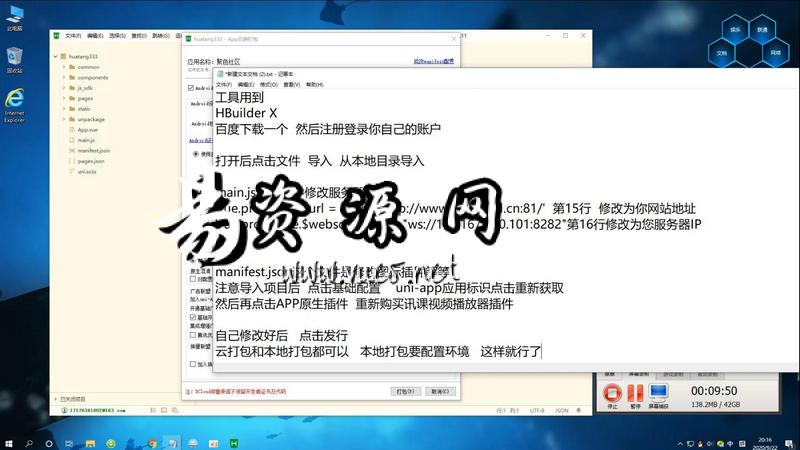
Task: Click notification bell in HBuilder status bar
Action: click(579, 410)
